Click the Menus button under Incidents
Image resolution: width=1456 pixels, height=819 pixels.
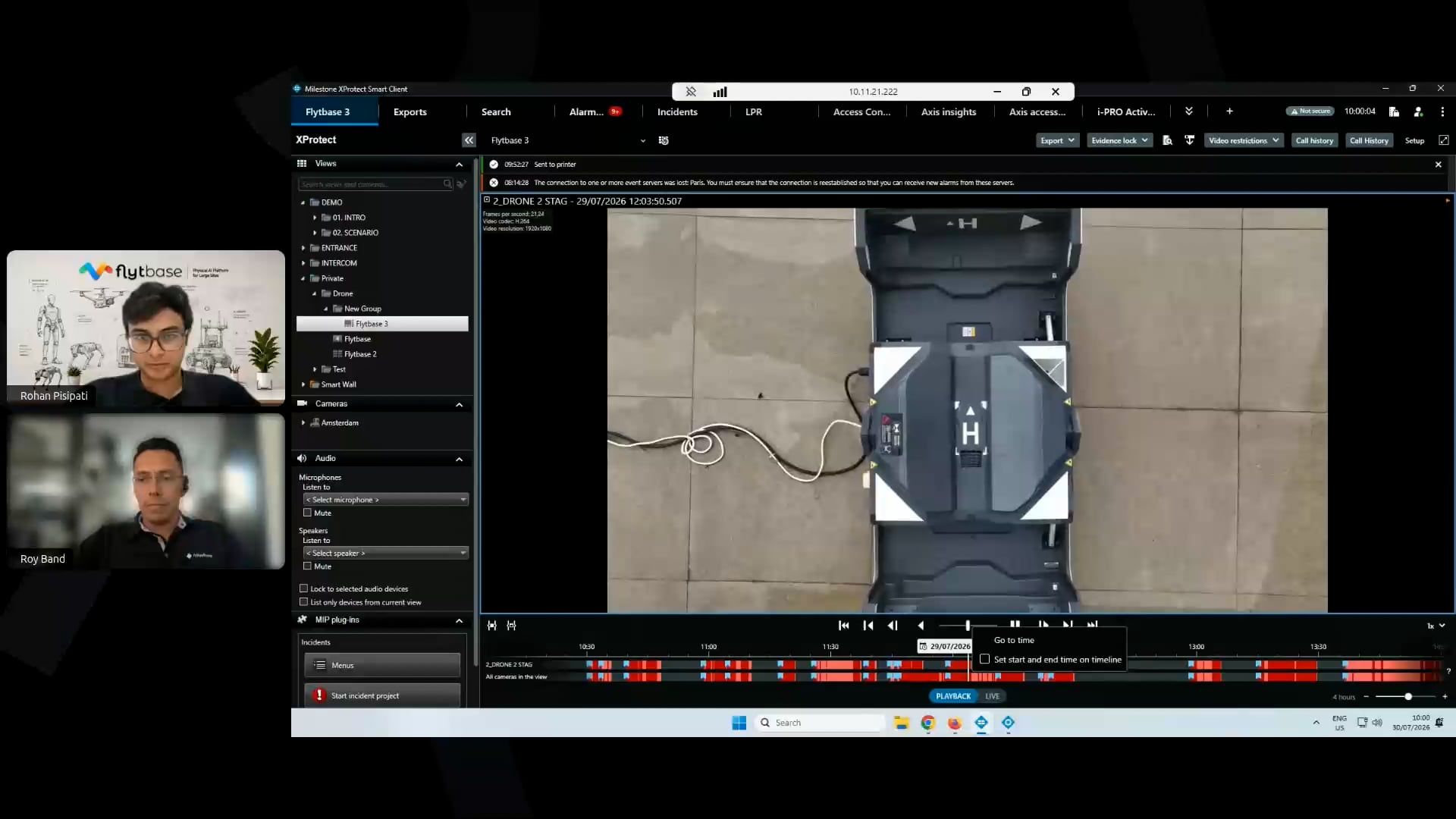(x=382, y=665)
